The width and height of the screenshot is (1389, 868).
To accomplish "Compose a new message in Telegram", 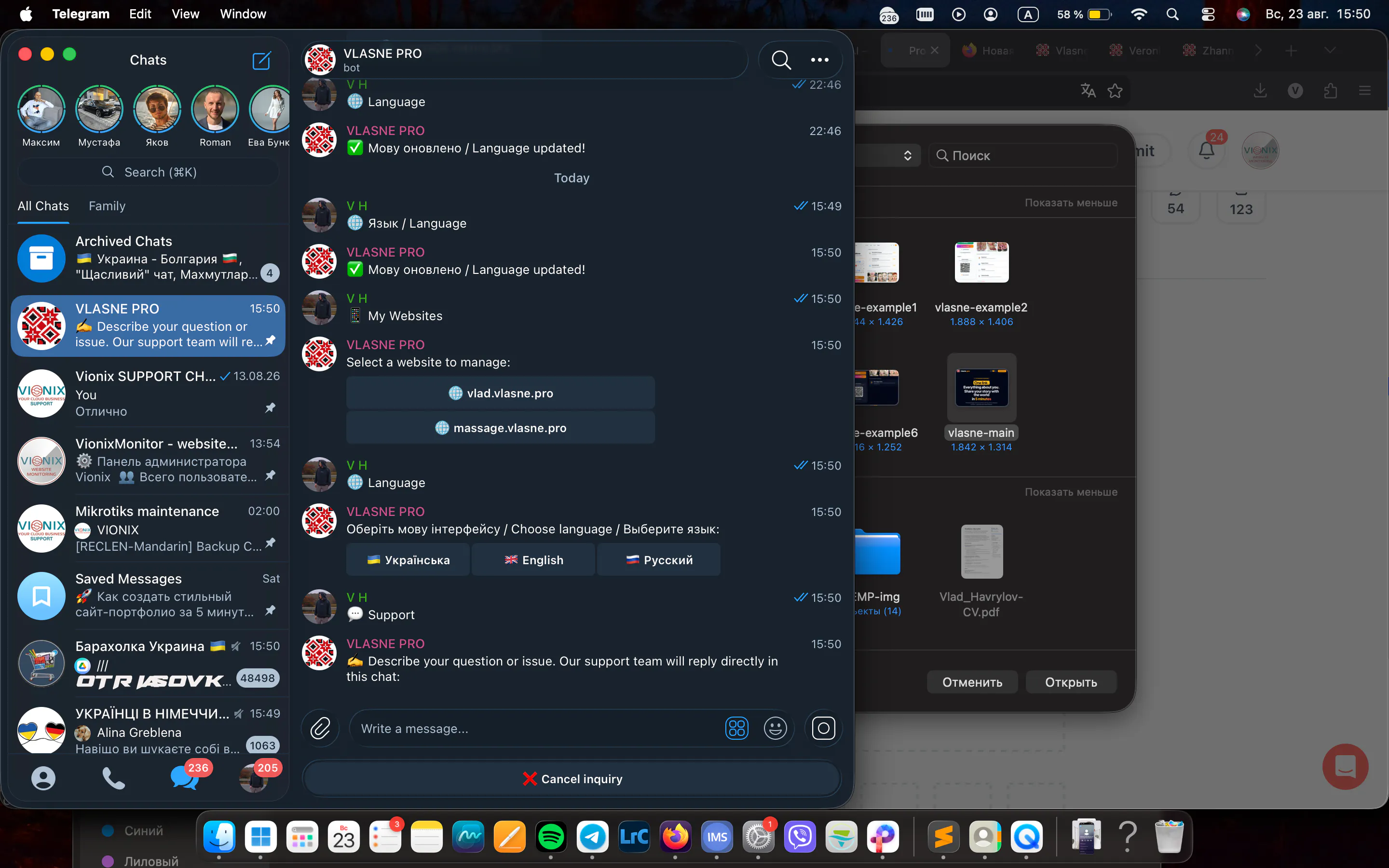I will click(x=262, y=60).
